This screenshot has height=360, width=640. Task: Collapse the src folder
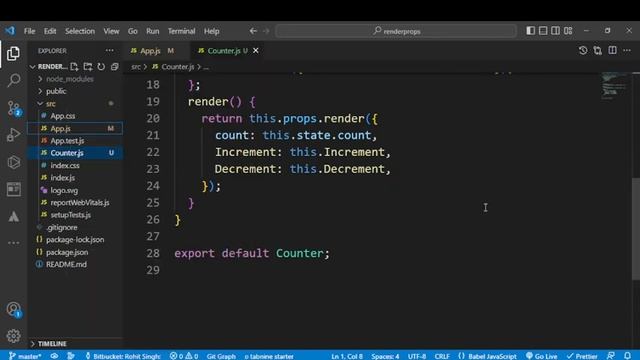(40, 104)
